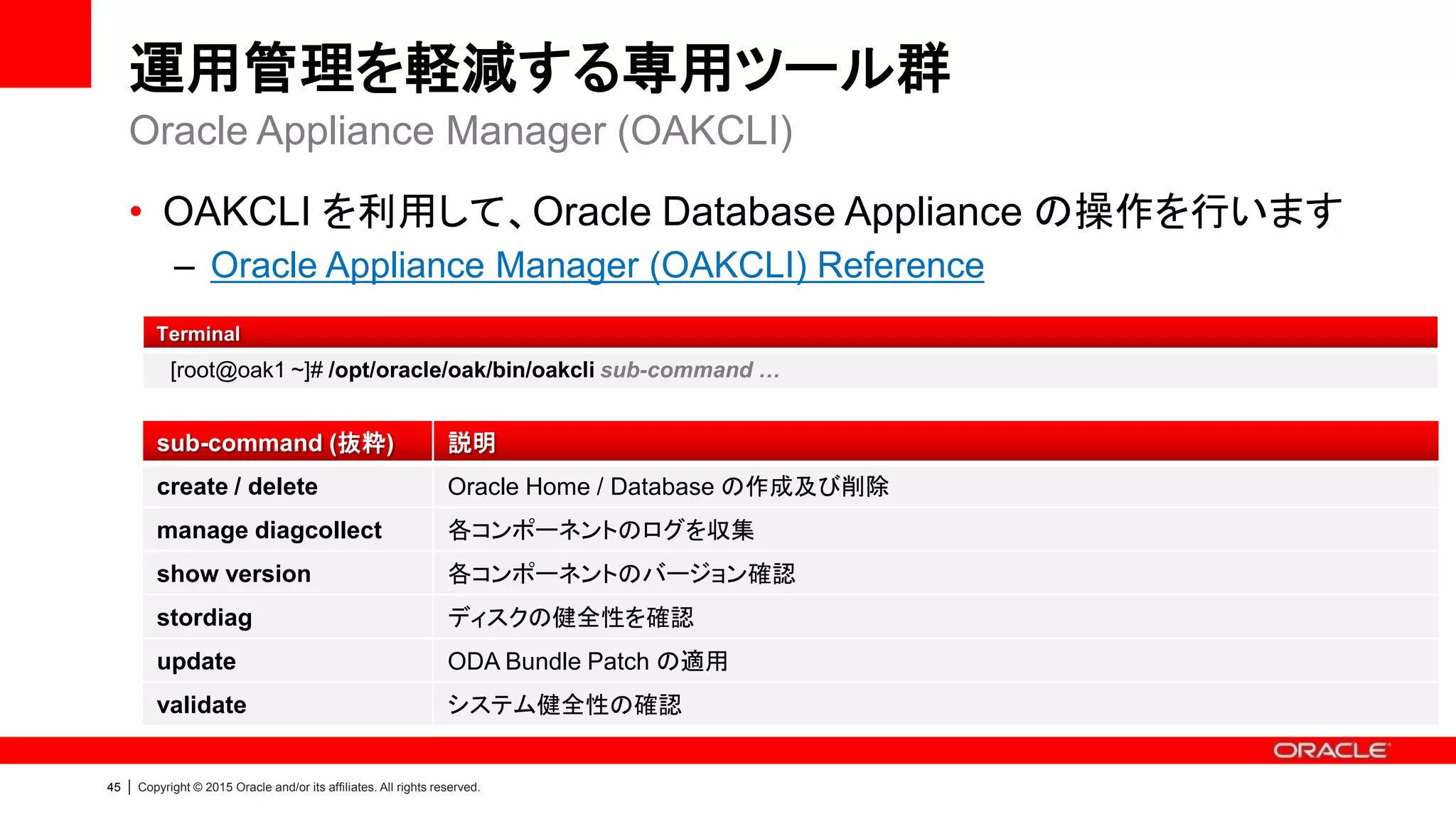Click 'ディスクの健全性を確認' description
Viewport: 1456px width, 819px height.
tap(571, 617)
